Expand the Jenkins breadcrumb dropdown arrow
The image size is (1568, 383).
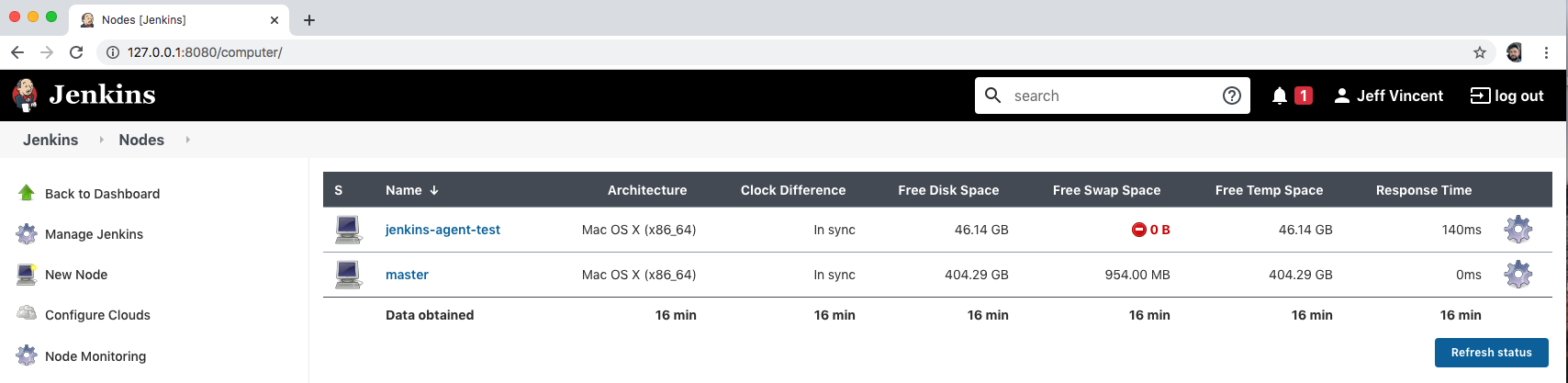[x=102, y=140]
